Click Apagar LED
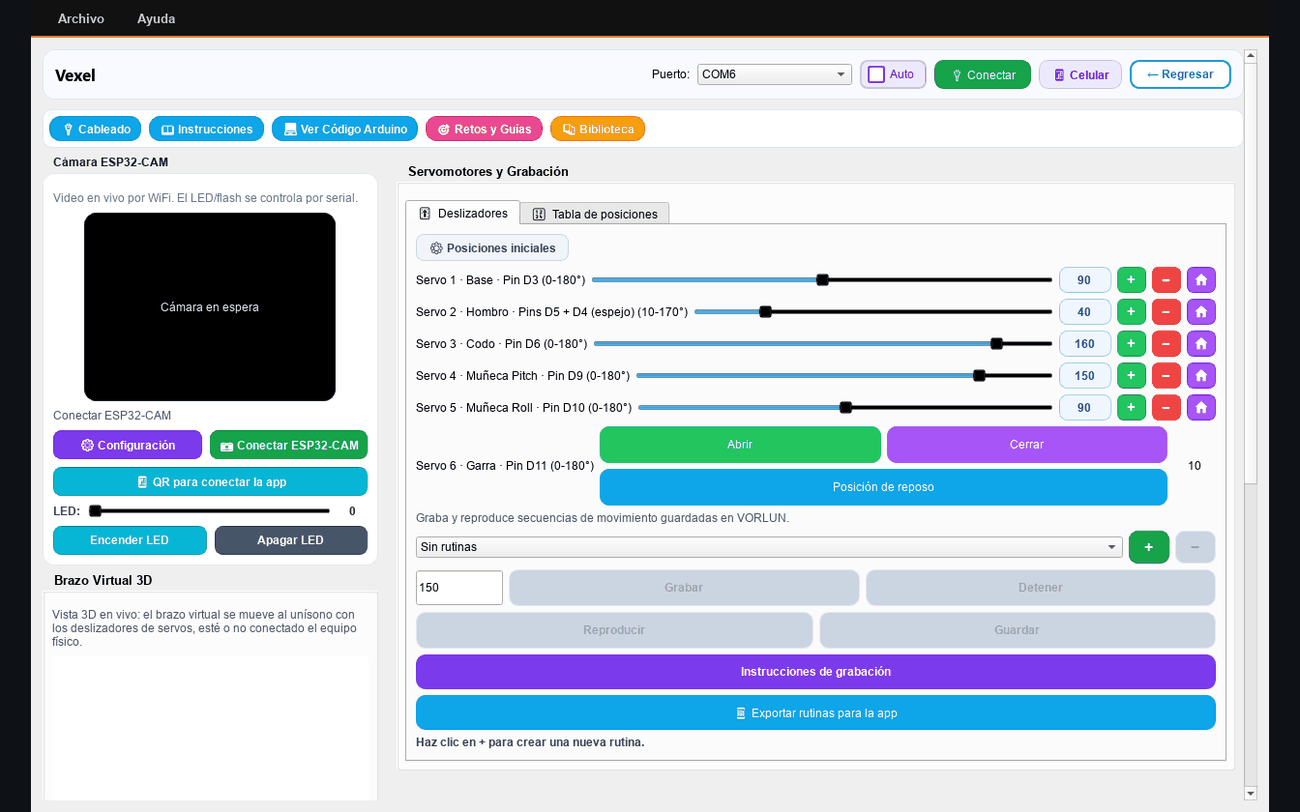The width and height of the screenshot is (1300, 812). [291, 540]
